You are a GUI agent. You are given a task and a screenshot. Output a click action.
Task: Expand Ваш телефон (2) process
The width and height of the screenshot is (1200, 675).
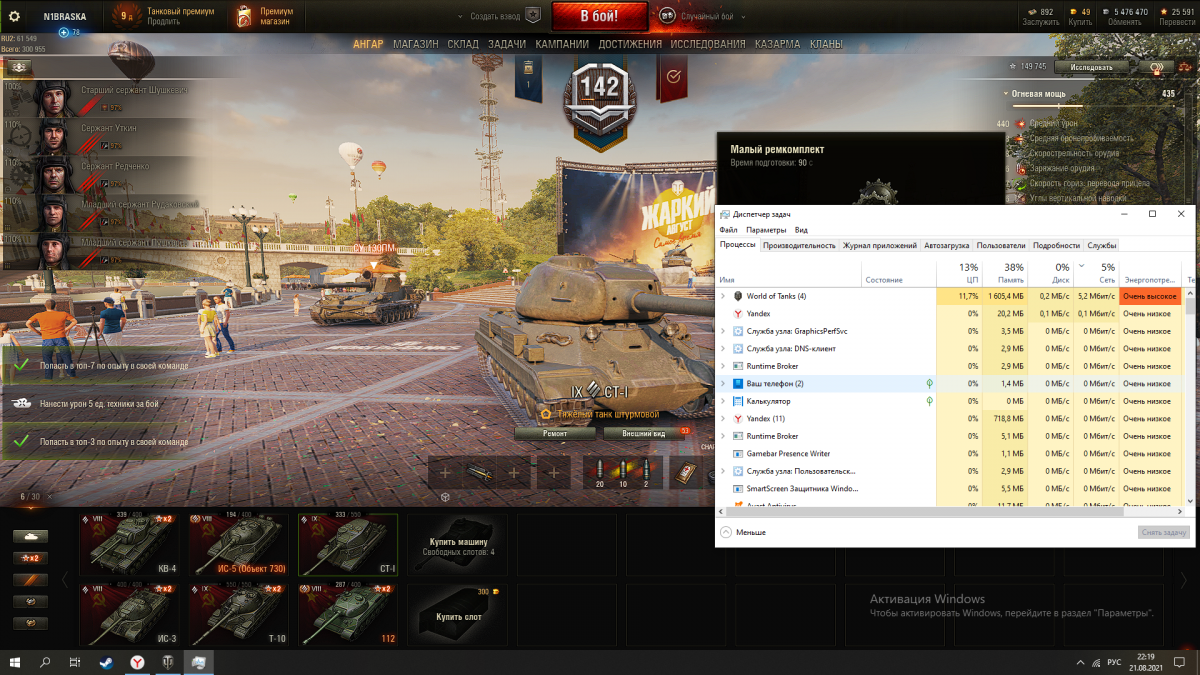click(723, 384)
